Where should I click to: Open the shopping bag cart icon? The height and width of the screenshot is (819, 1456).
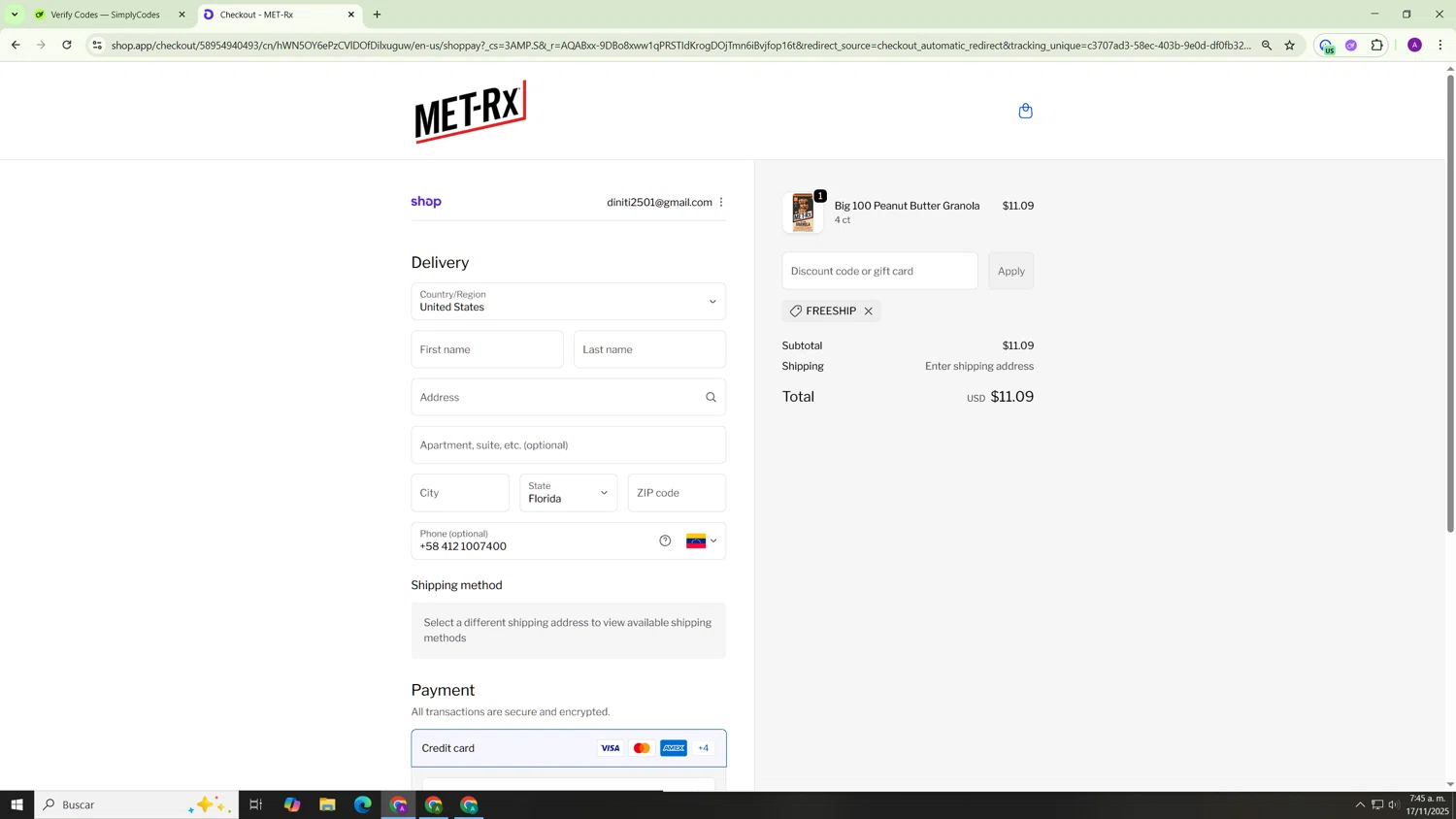tap(1025, 111)
